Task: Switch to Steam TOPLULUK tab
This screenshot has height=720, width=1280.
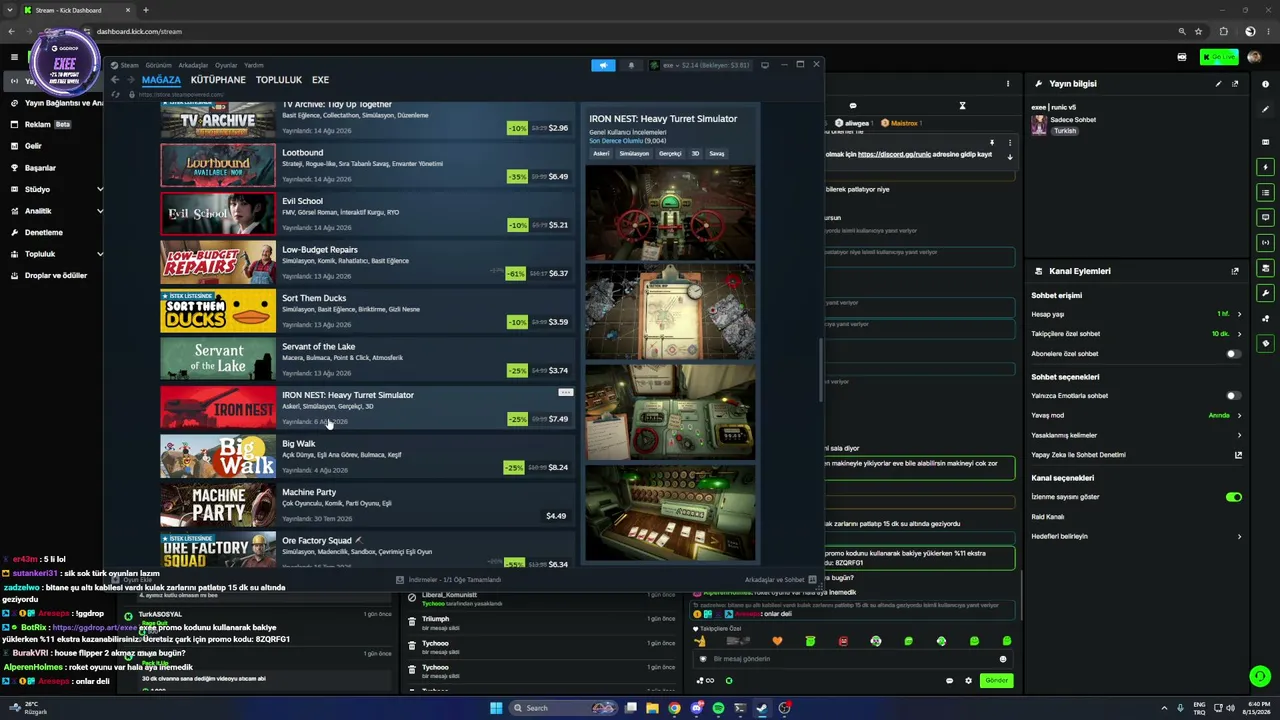Action: 279,80
